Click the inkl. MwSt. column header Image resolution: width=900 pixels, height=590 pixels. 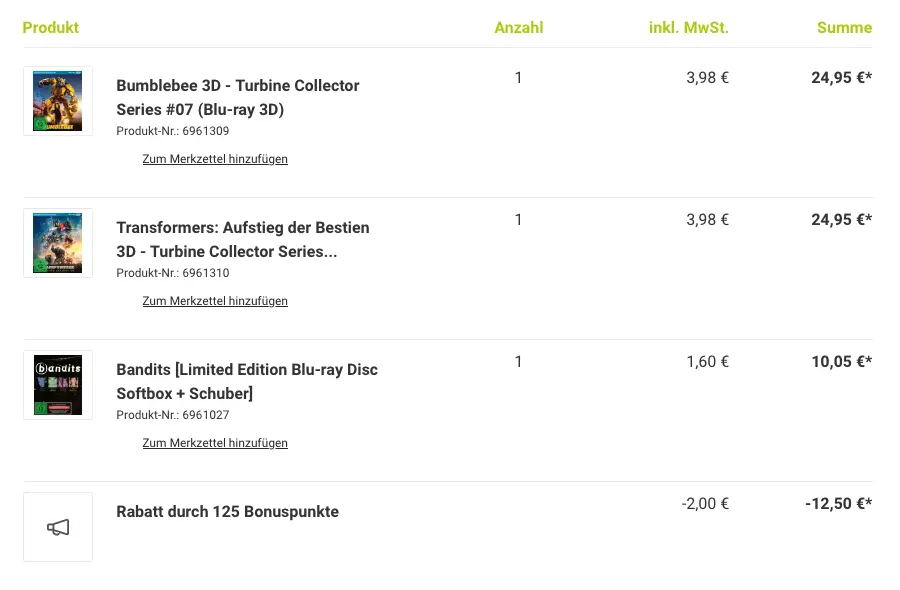point(689,28)
